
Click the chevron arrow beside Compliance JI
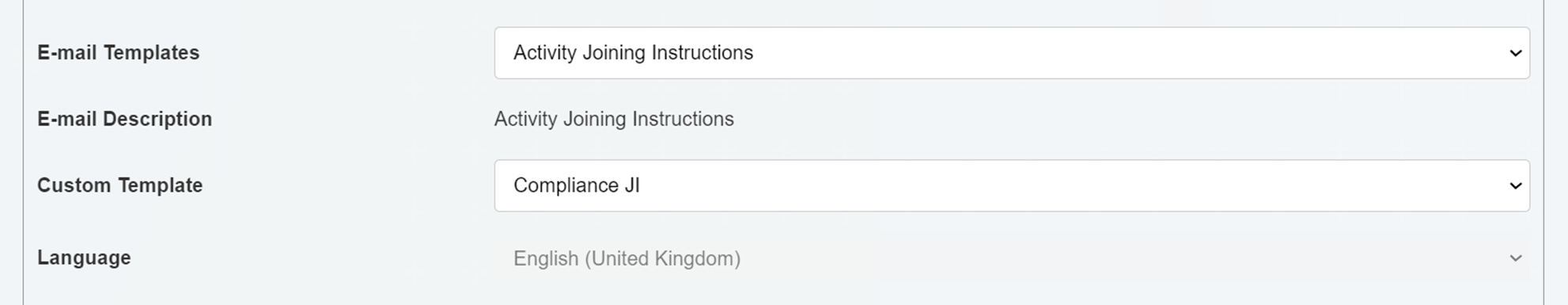(x=1515, y=185)
